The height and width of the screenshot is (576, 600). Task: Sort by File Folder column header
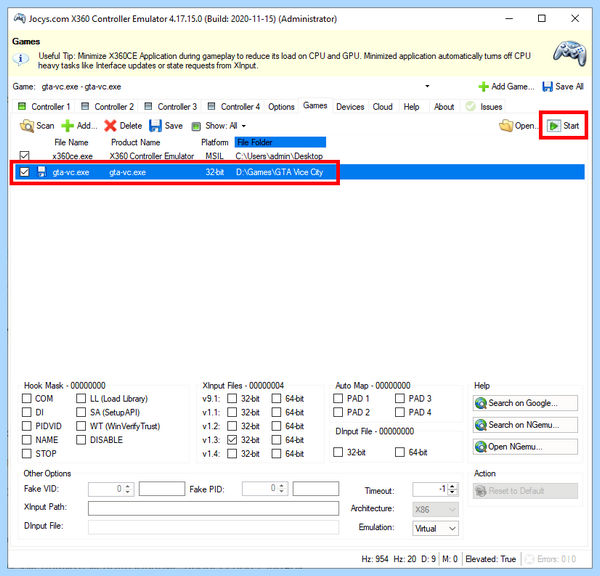(x=280, y=142)
